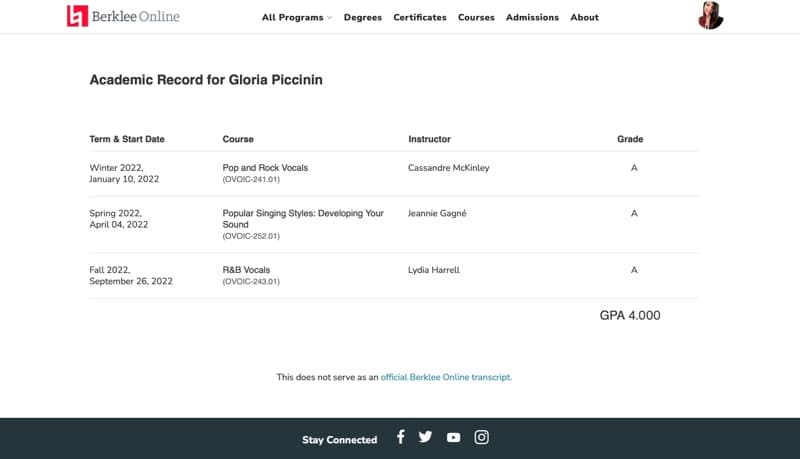Open the Courses menu item

point(476,17)
